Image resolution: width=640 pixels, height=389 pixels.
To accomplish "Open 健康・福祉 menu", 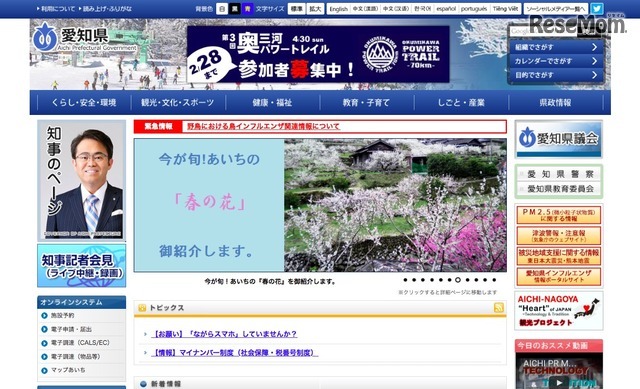I will coord(272,102).
